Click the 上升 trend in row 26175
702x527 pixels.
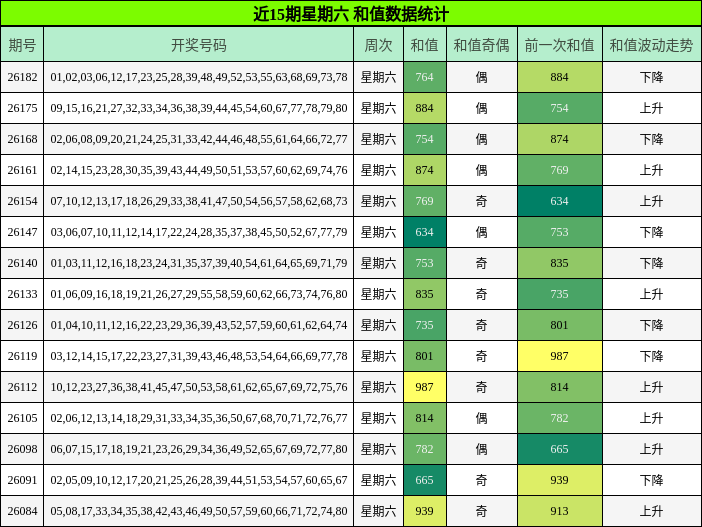[x=652, y=108]
